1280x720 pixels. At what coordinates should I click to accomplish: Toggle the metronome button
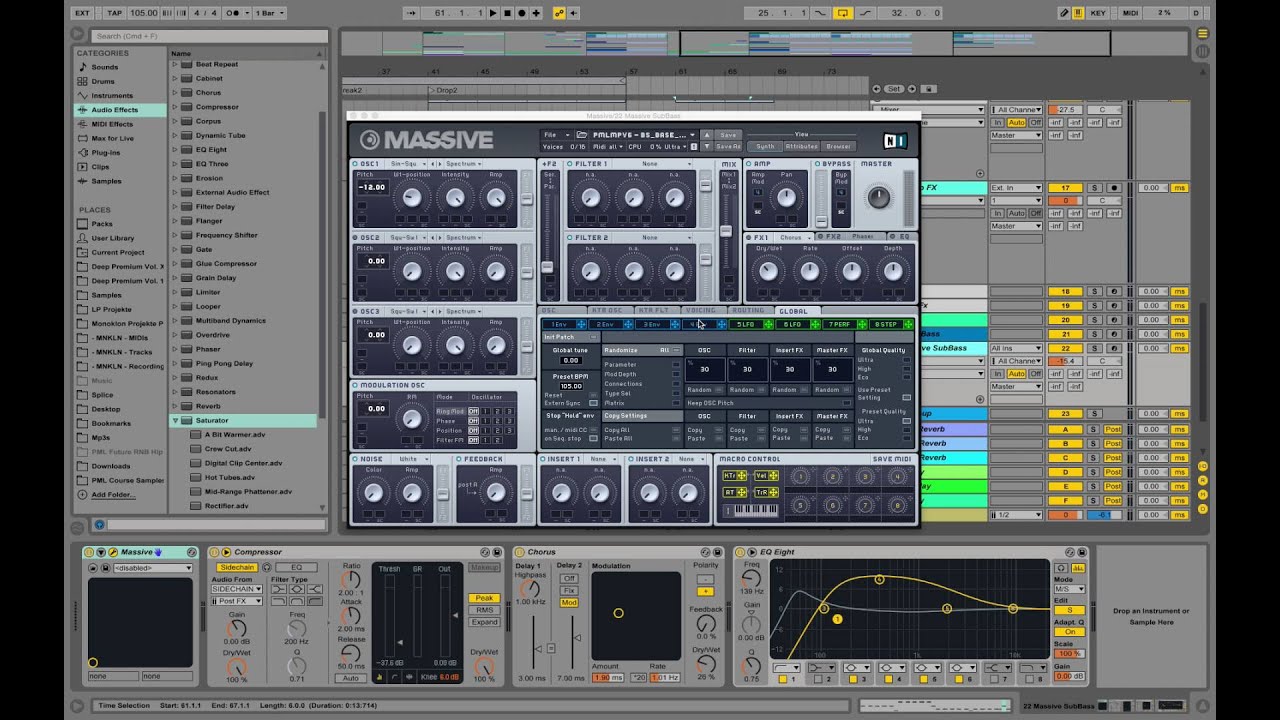(x=234, y=13)
